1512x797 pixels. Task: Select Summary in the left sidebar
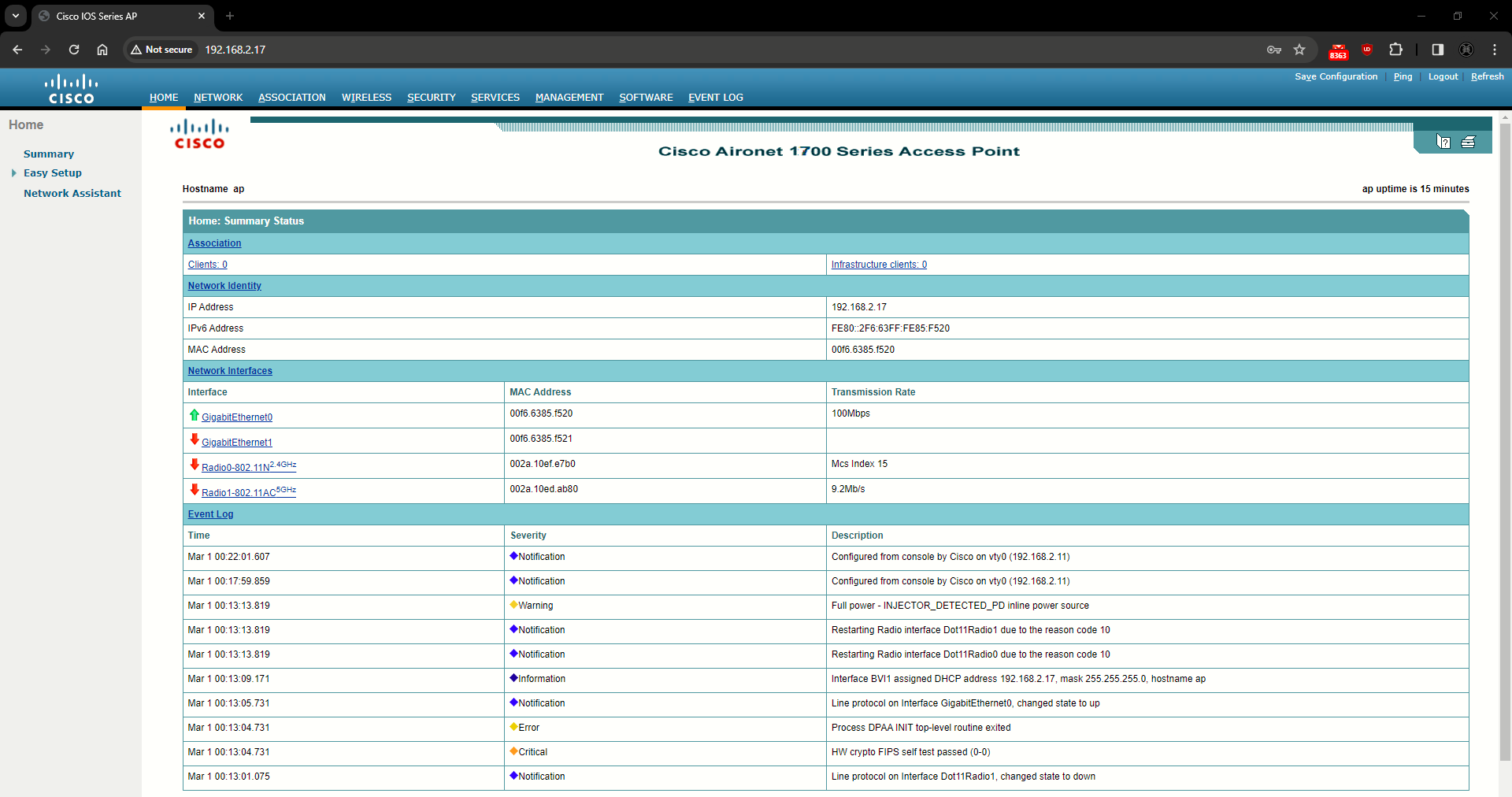[x=49, y=154]
